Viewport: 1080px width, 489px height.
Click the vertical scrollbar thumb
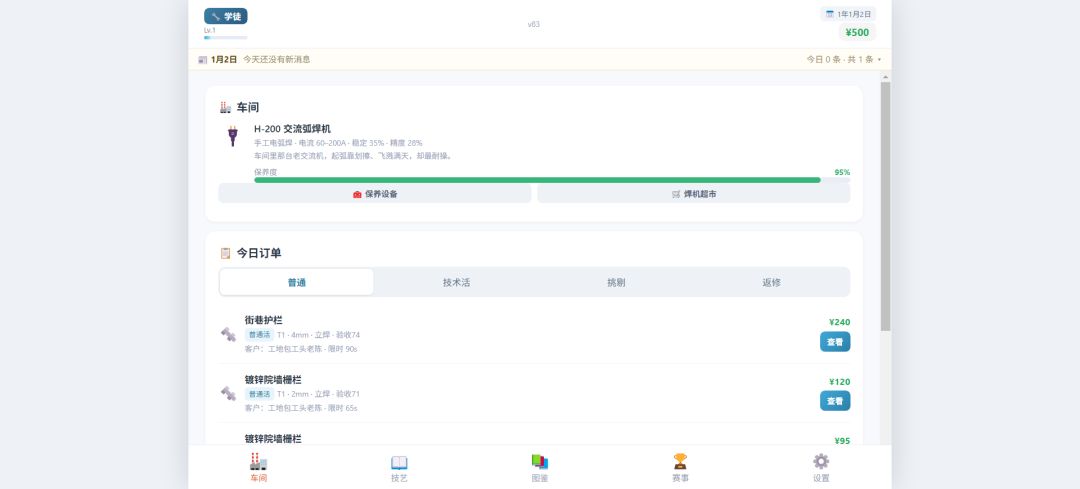coord(885,207)
